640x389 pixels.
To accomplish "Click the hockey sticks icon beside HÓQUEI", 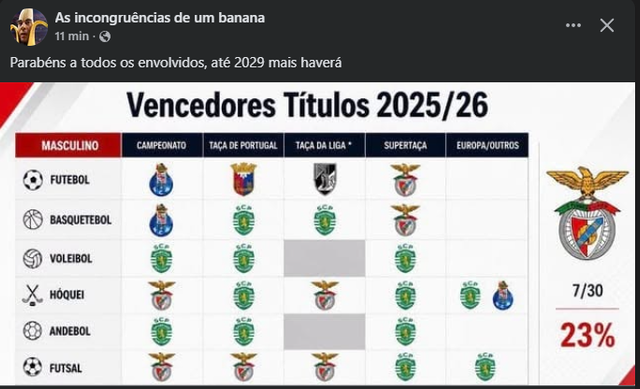I will click(32, 295).
